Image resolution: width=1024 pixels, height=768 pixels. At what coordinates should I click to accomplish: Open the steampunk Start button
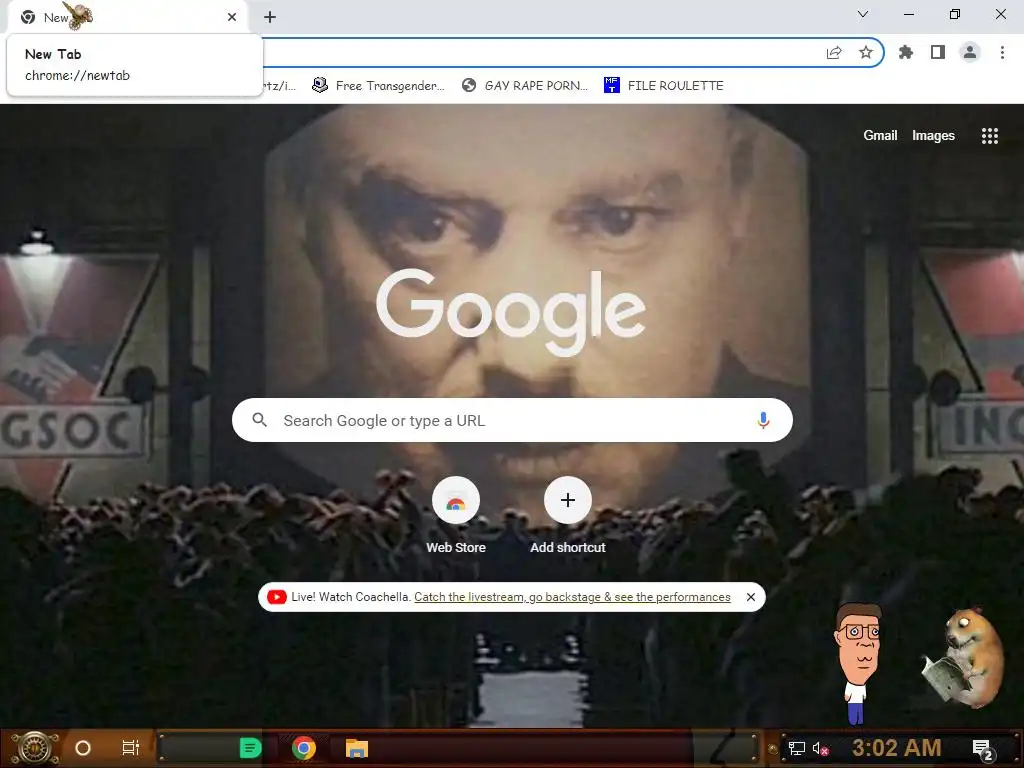pyautogui.click(x=35, y=748)
